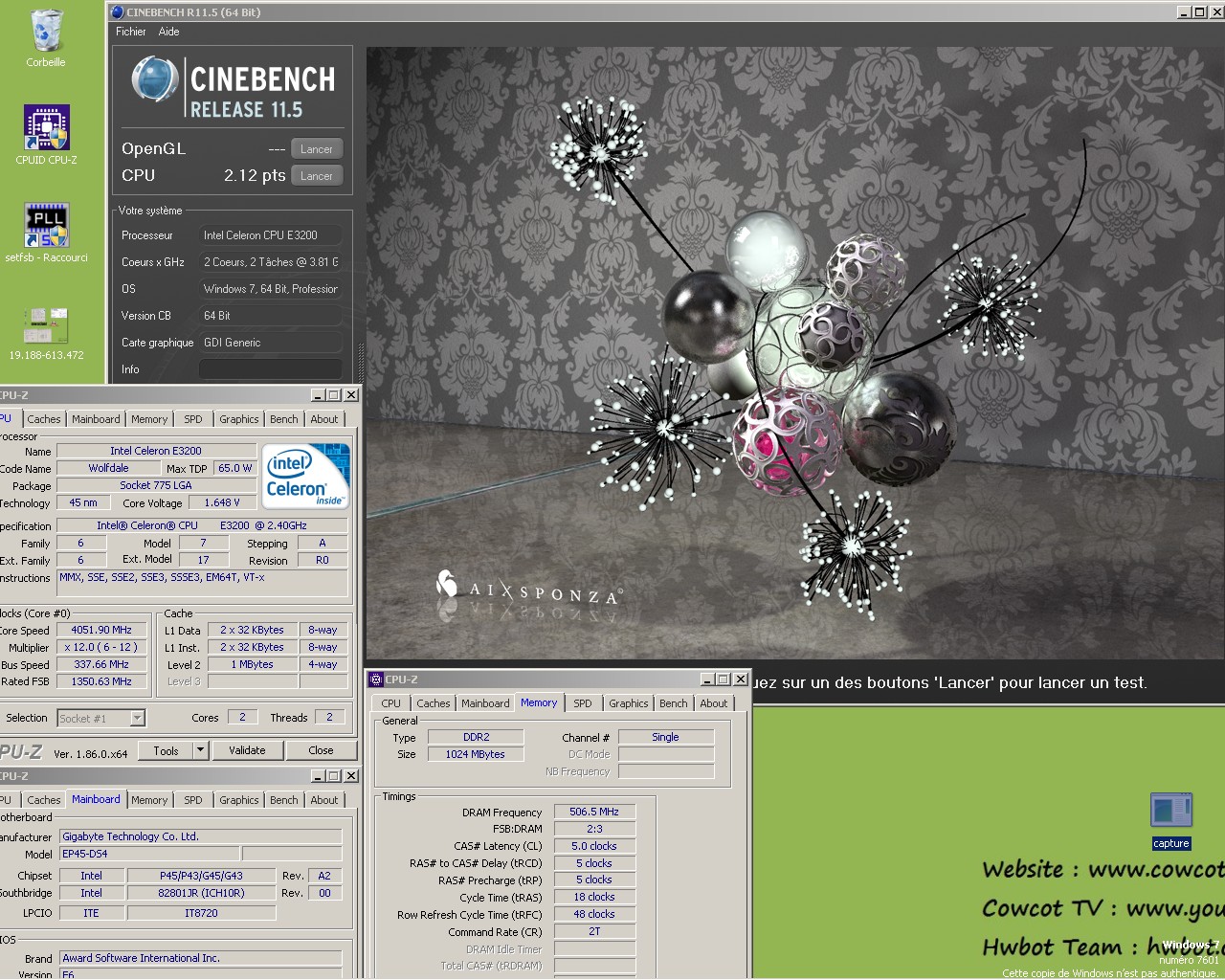Click the CPU-Z Memory window title icon

coord(376,679)
